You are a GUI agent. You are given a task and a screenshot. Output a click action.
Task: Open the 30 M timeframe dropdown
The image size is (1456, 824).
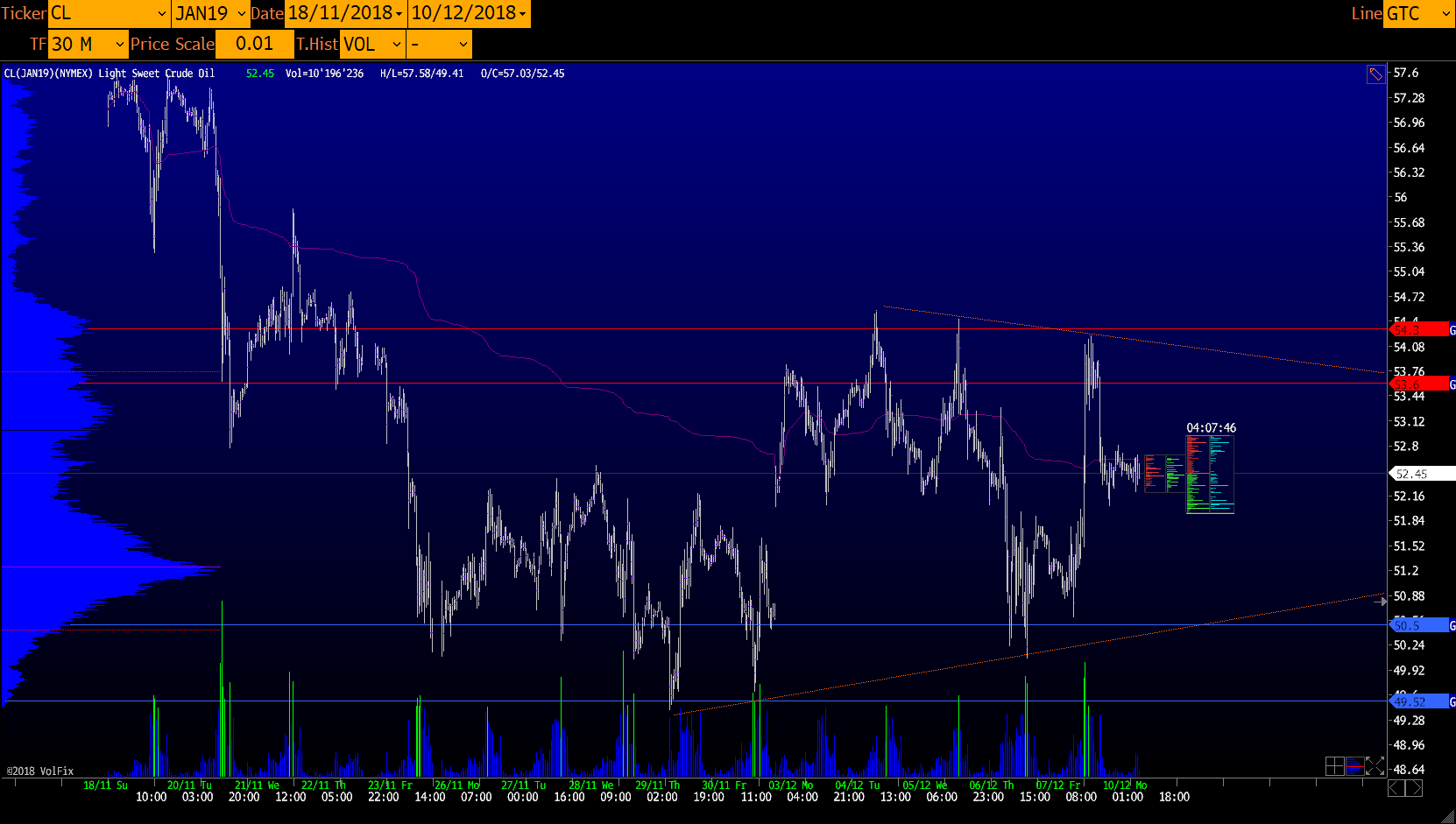pyautogui.click(x=88, y=44)
